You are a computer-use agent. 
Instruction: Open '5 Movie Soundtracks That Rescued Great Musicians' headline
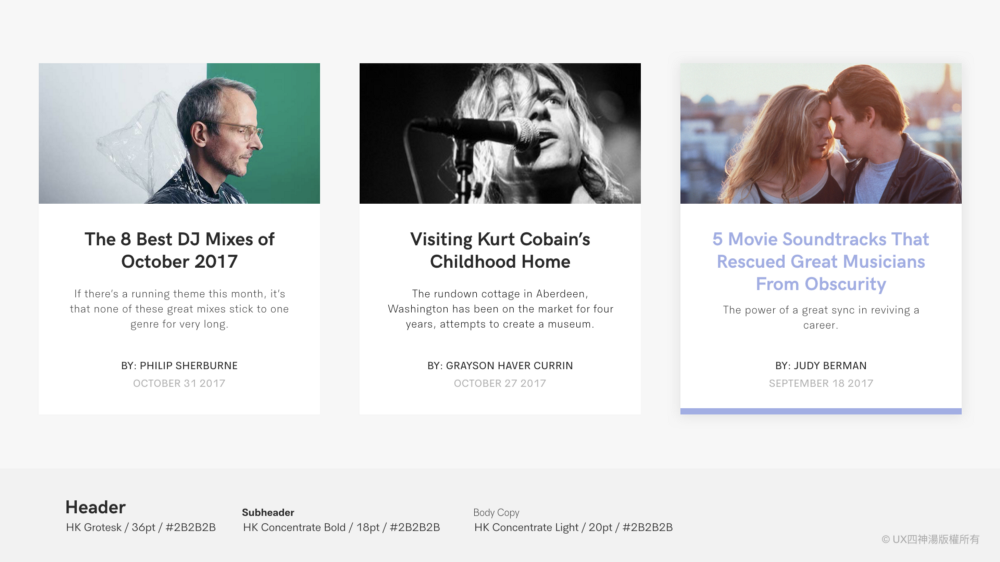[821, 261]
